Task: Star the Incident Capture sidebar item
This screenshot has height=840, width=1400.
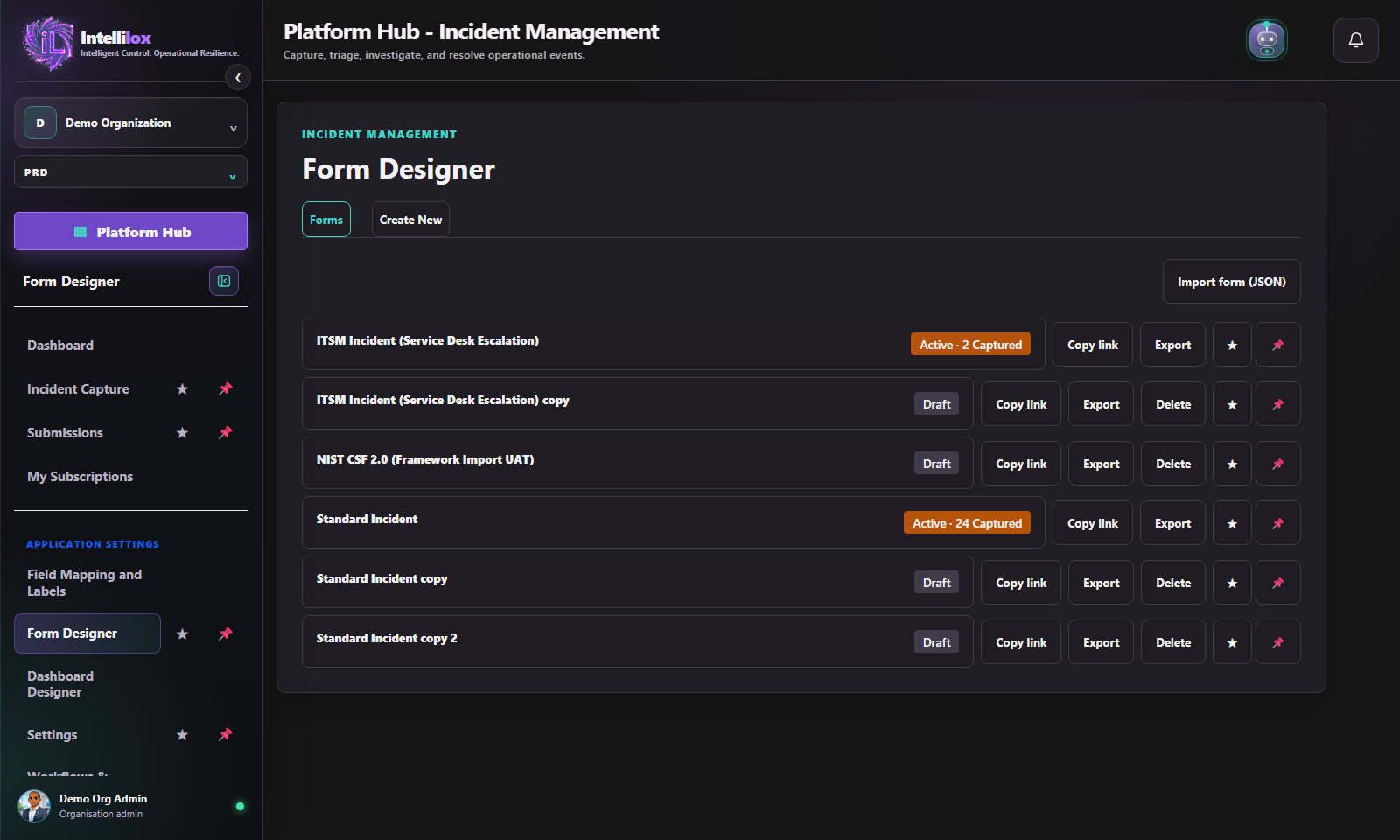Action: coord(182,389)
